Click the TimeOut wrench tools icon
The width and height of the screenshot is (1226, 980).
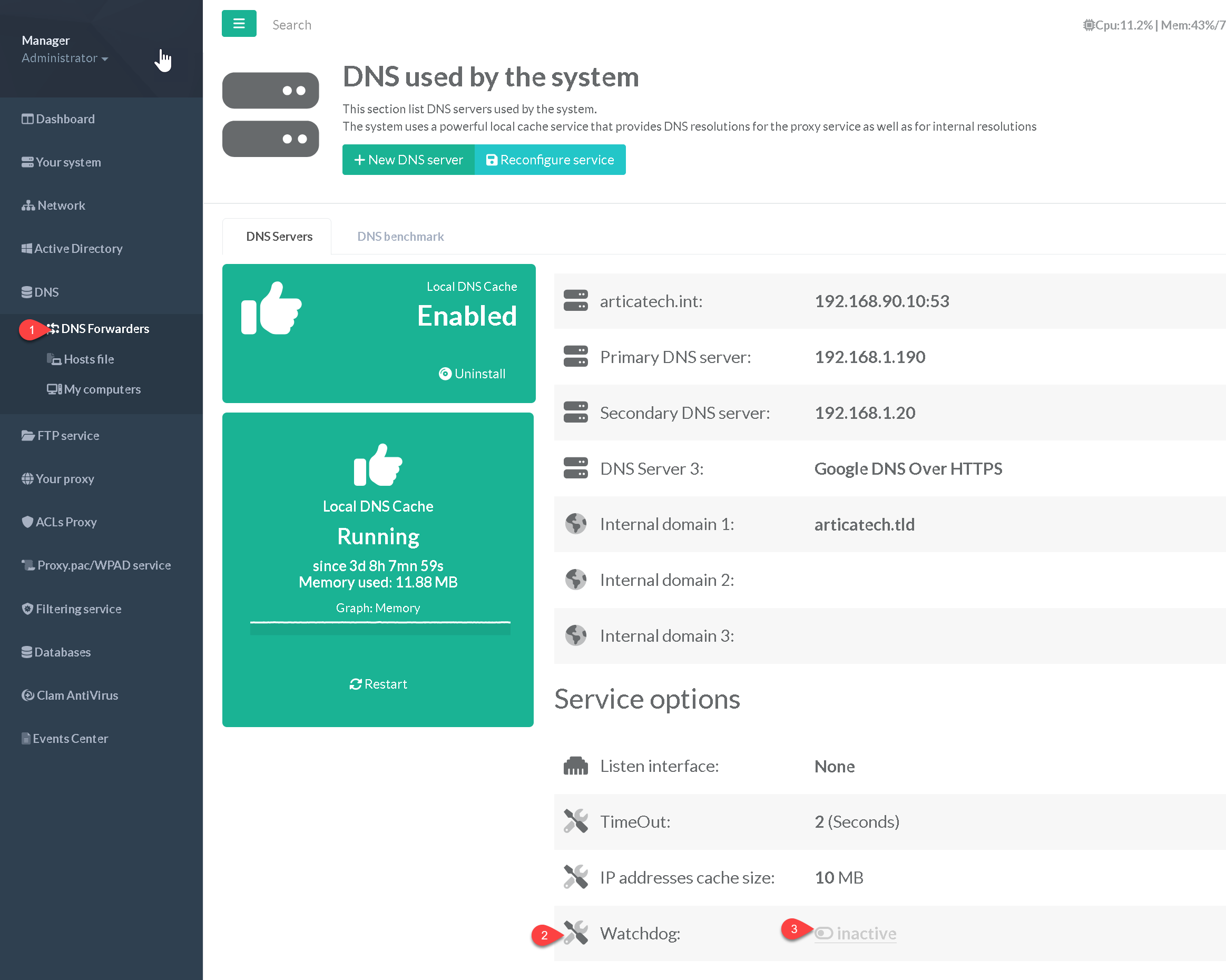(x=575, y=821)
